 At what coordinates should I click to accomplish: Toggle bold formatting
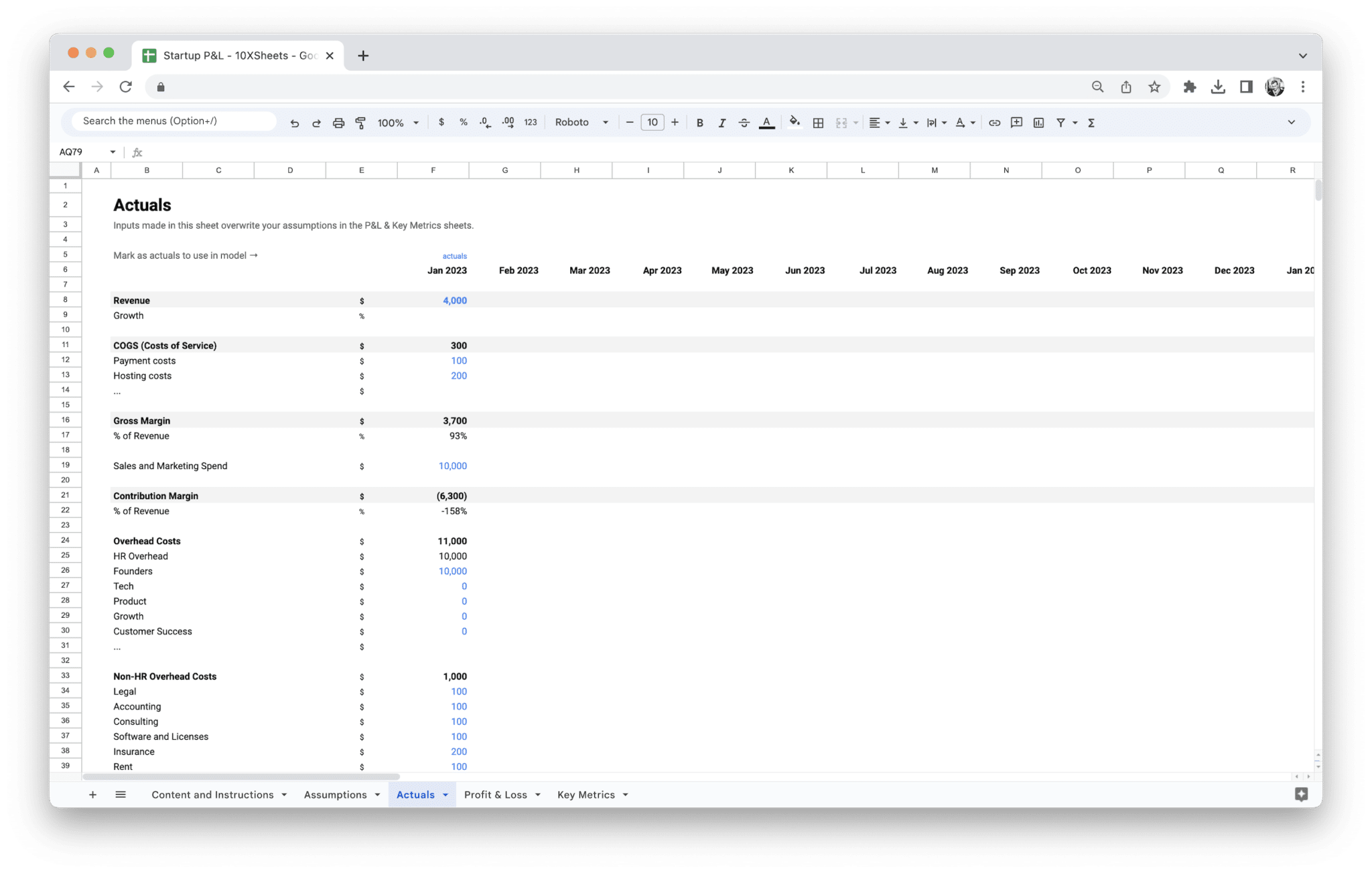coord(699,122)
